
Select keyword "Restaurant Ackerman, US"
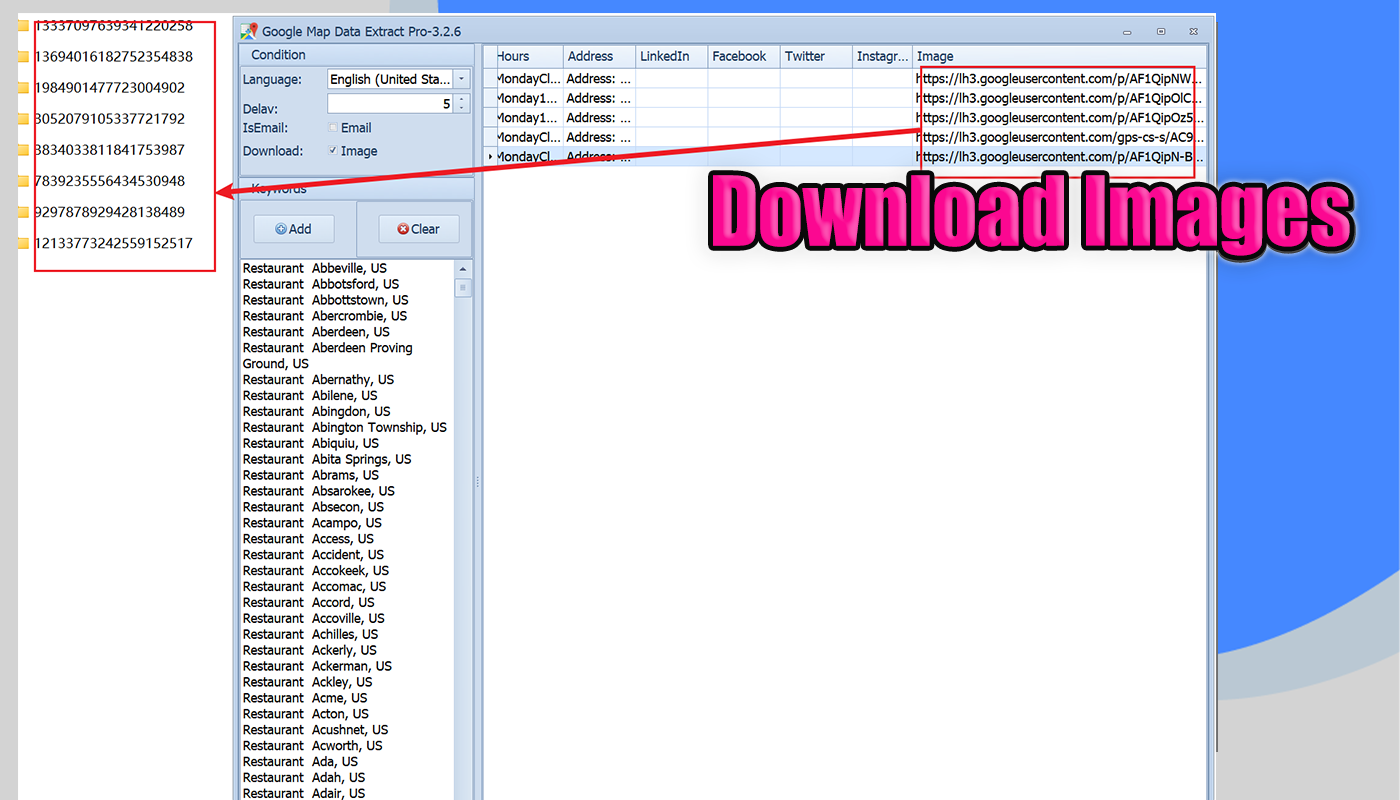[x=317, y=668]
